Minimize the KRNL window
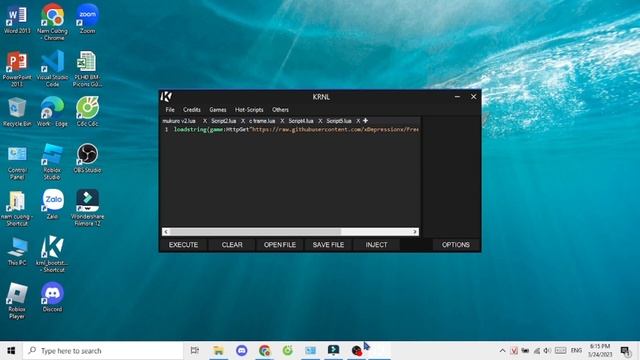640x360 pixels. [457, 97]
